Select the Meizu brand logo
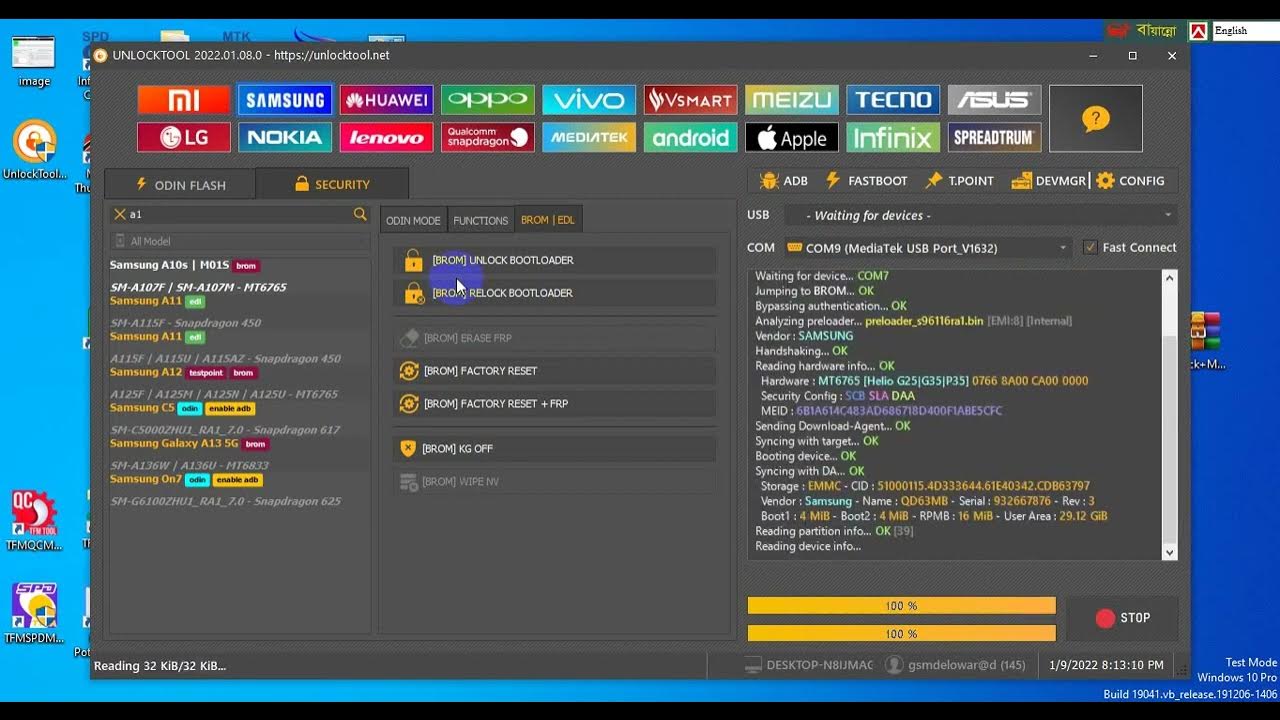Viewport: 1280px width, 720px height. (x=792, y=100)
